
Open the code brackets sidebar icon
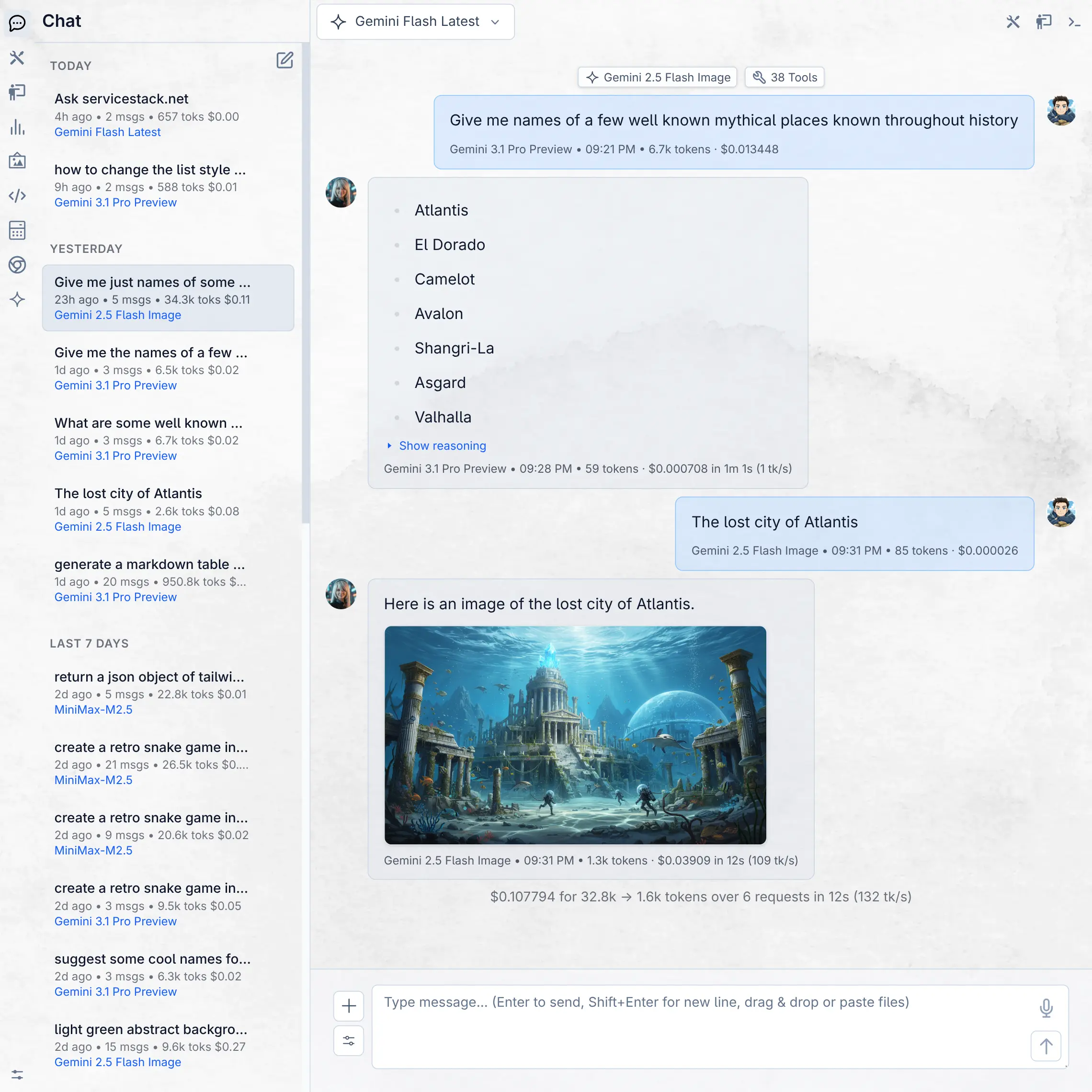(18, 195)
